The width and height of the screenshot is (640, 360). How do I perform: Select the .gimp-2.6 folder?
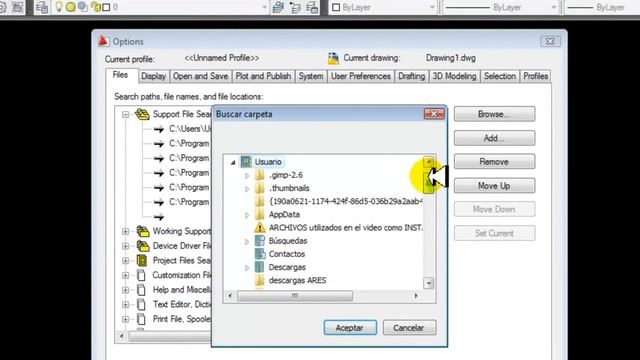point(286,175)
